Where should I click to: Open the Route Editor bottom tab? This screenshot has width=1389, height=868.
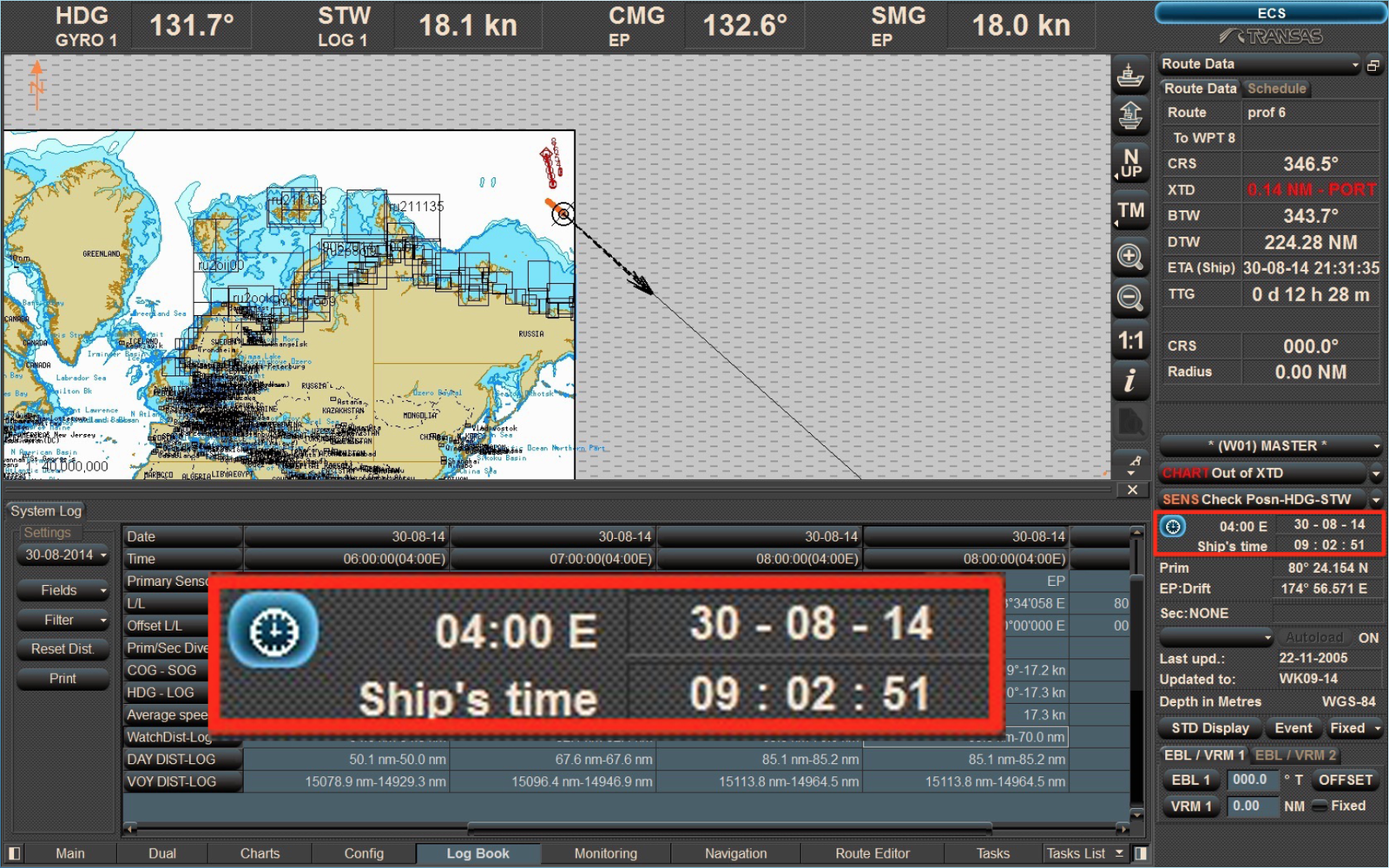coord(872,853)
